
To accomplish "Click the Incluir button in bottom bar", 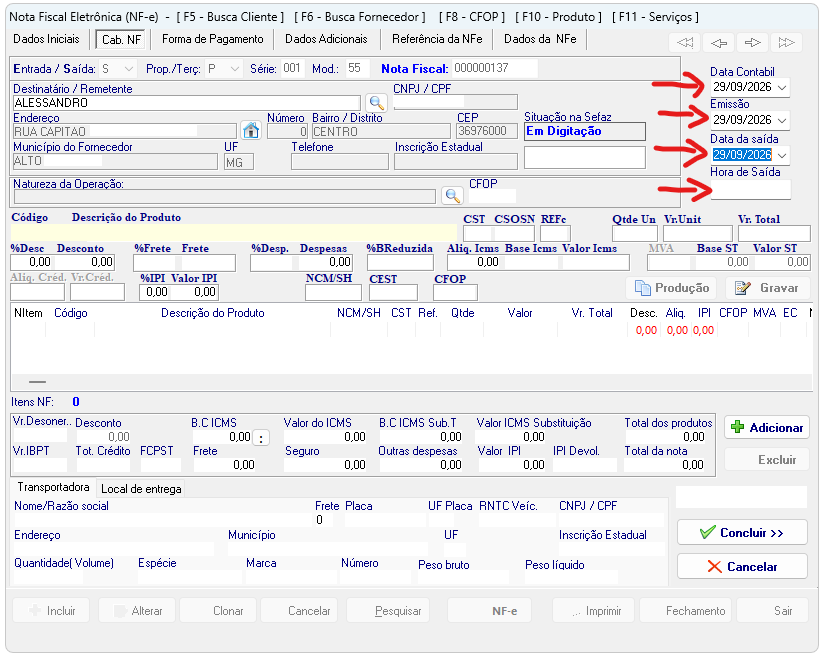I will coord(51,611).
